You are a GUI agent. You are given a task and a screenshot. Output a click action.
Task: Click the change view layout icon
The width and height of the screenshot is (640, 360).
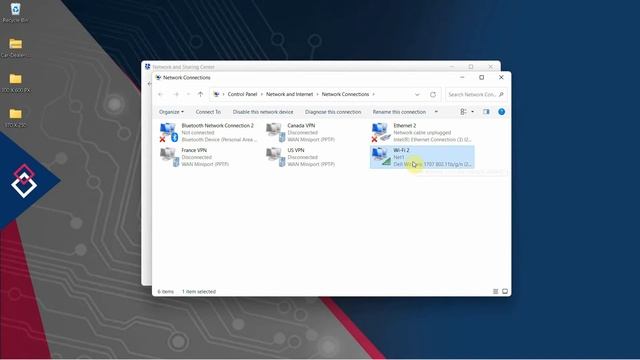[463, 111]
